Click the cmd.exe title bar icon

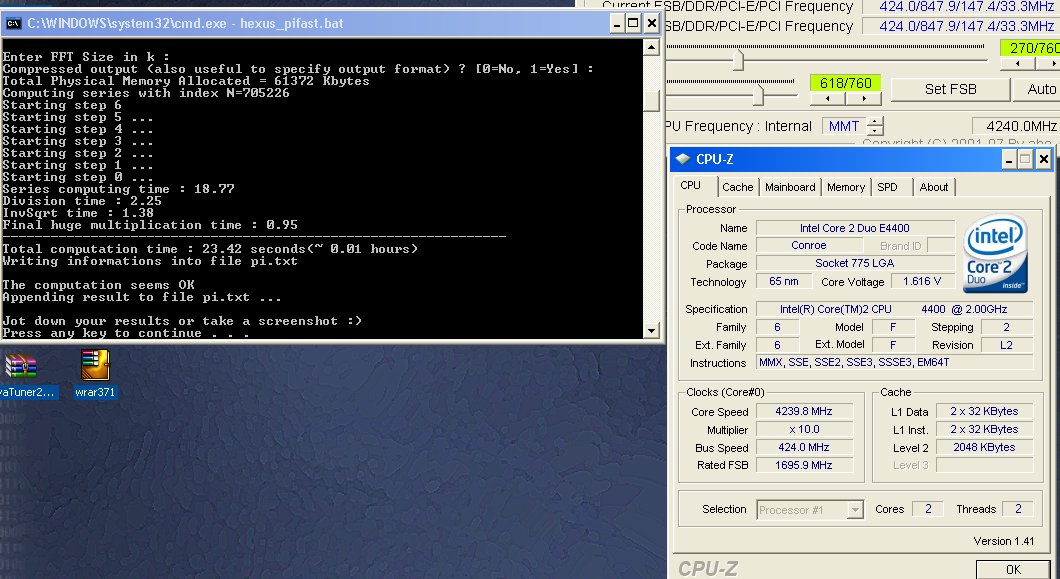[13, 24]
